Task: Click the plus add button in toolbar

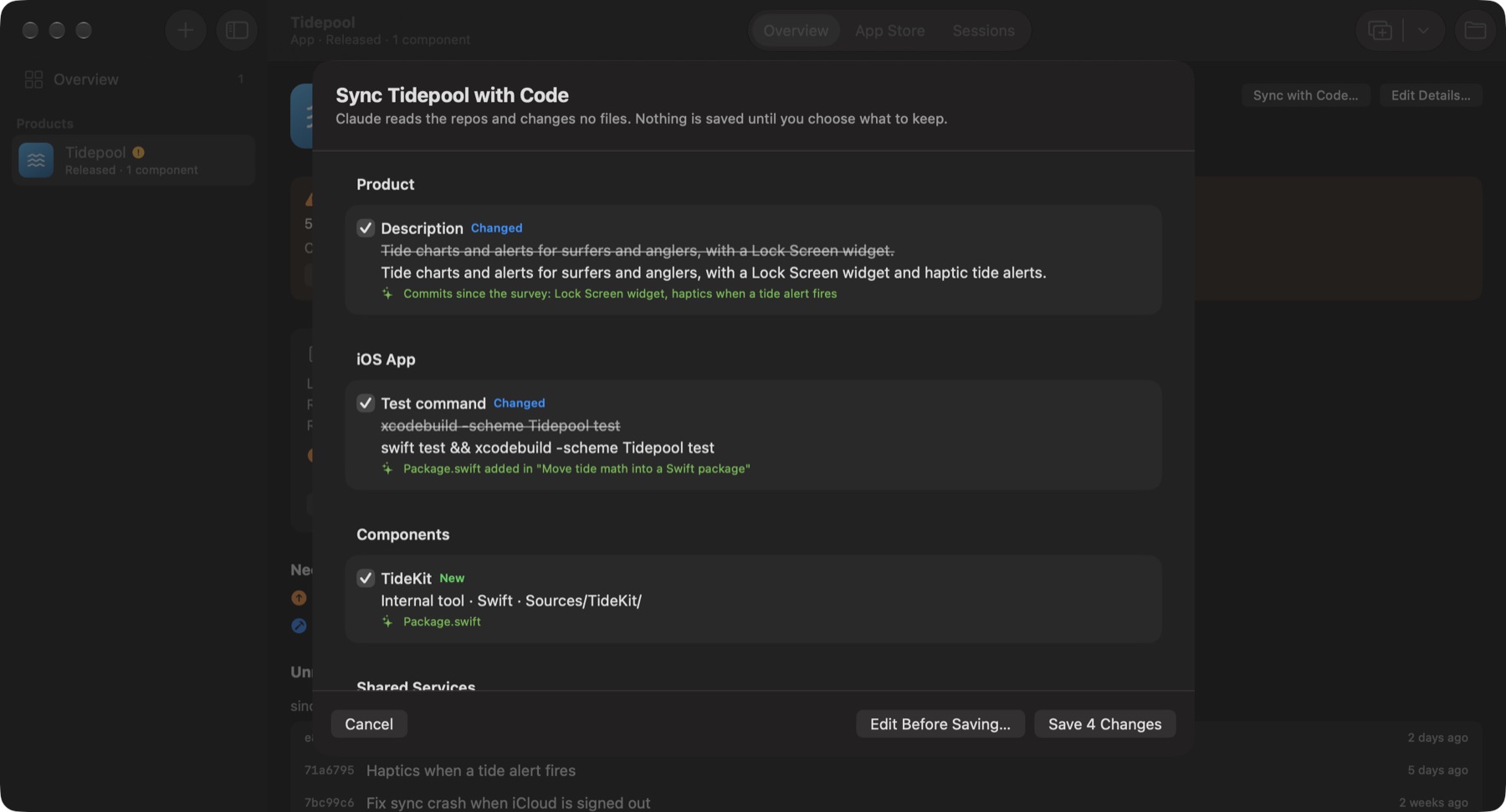Action: coord(186,31)
